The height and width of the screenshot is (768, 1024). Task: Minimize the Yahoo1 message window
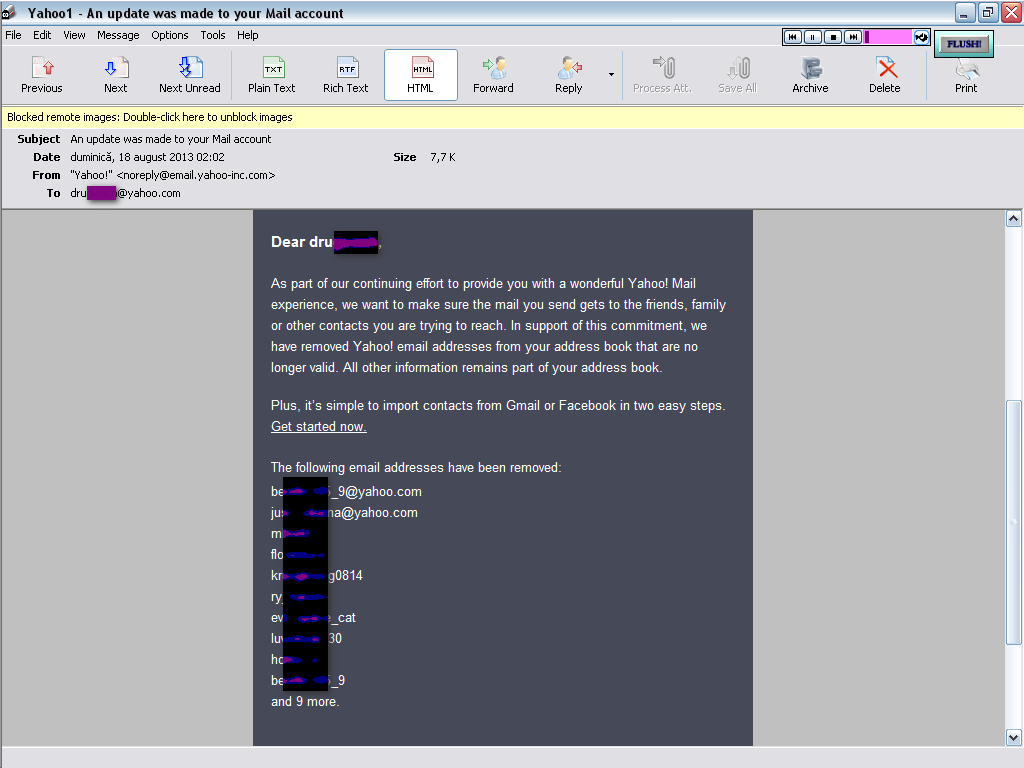pyautogui.click(x=965, y=12)
